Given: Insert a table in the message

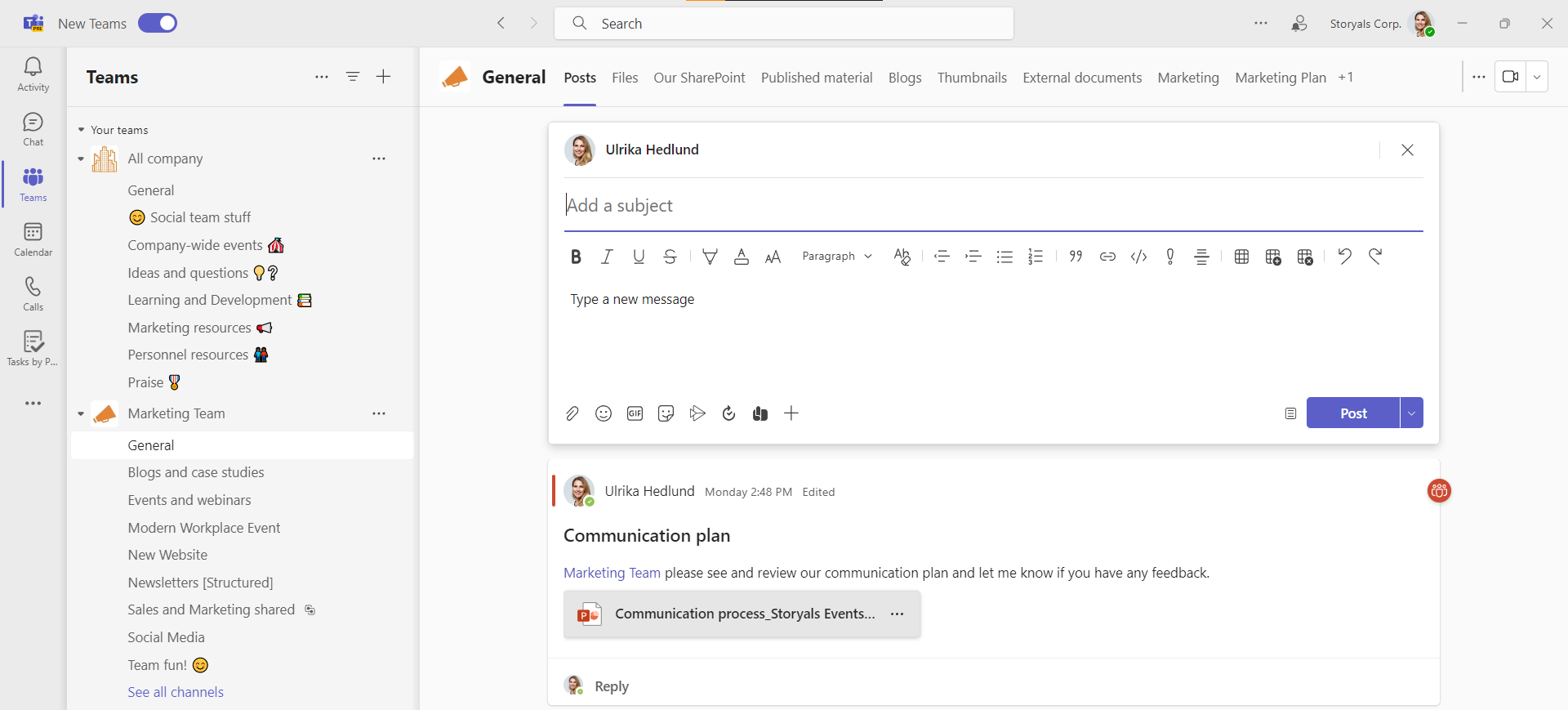Looking at the screenshot, I should (1241, 257).
